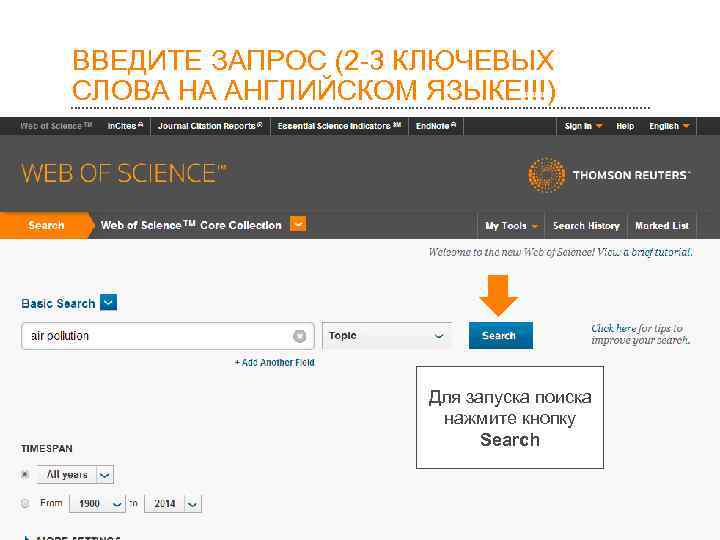Screen dimensions: 720x540
Task: Click the Thomson Reuters logo
Action: click(609, 175)
